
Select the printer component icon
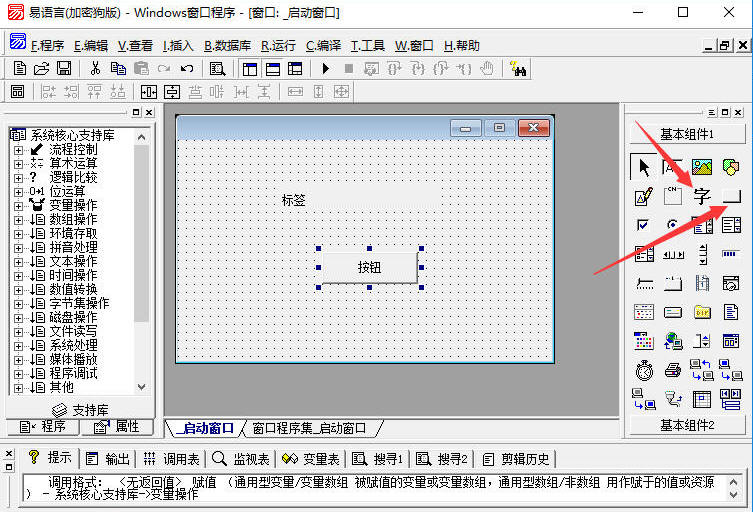673,371
